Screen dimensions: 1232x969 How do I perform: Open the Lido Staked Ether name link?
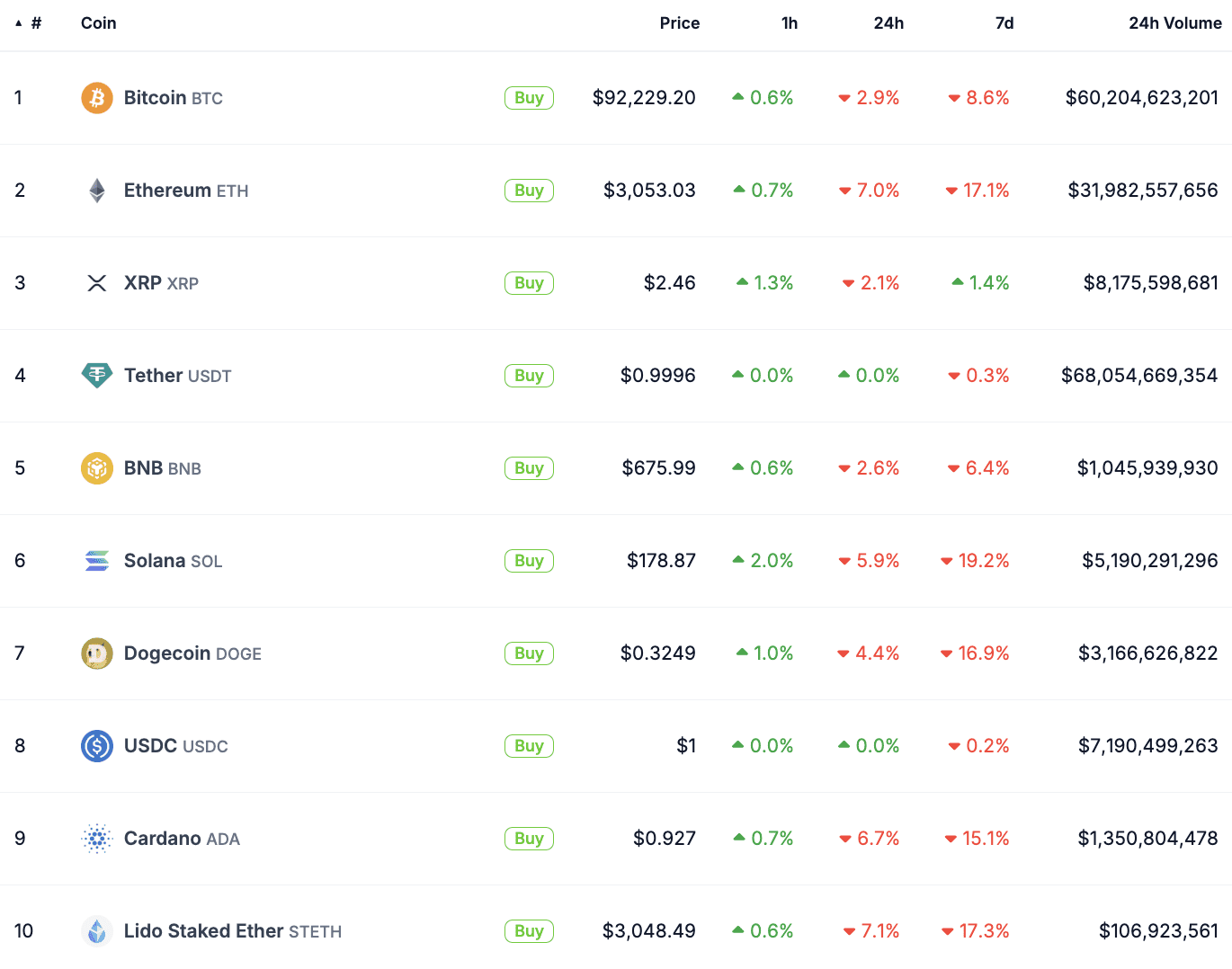pos(204,930)
